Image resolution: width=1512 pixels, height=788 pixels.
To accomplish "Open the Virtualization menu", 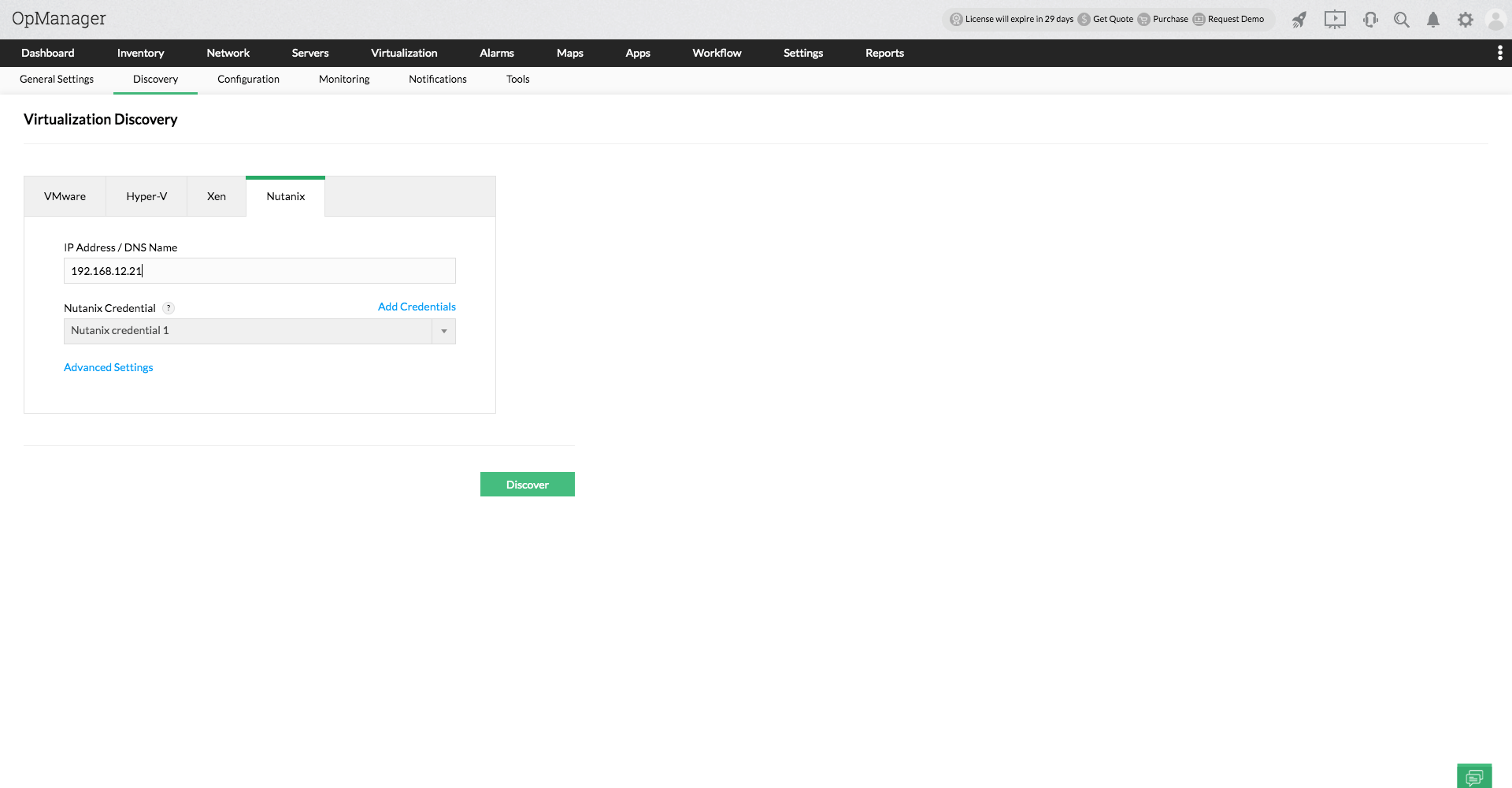I will pos(404,53).
